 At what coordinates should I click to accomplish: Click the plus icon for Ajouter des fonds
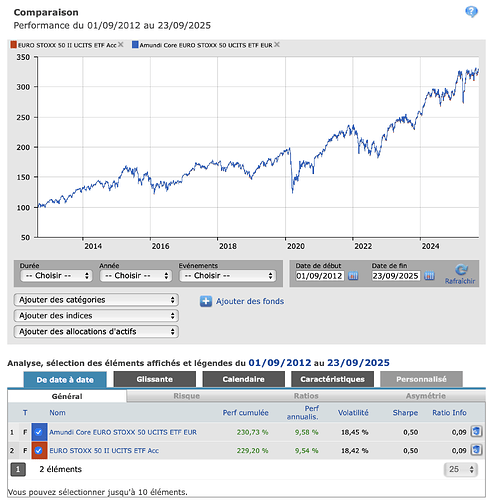[206, 301]
